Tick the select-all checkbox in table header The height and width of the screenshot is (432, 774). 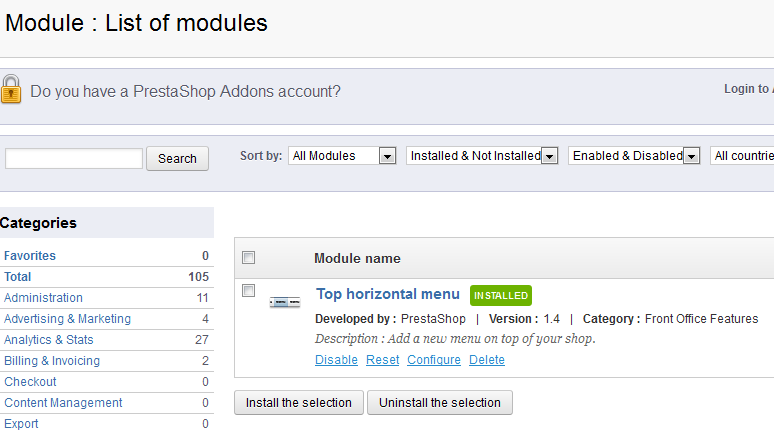[249, 258]
